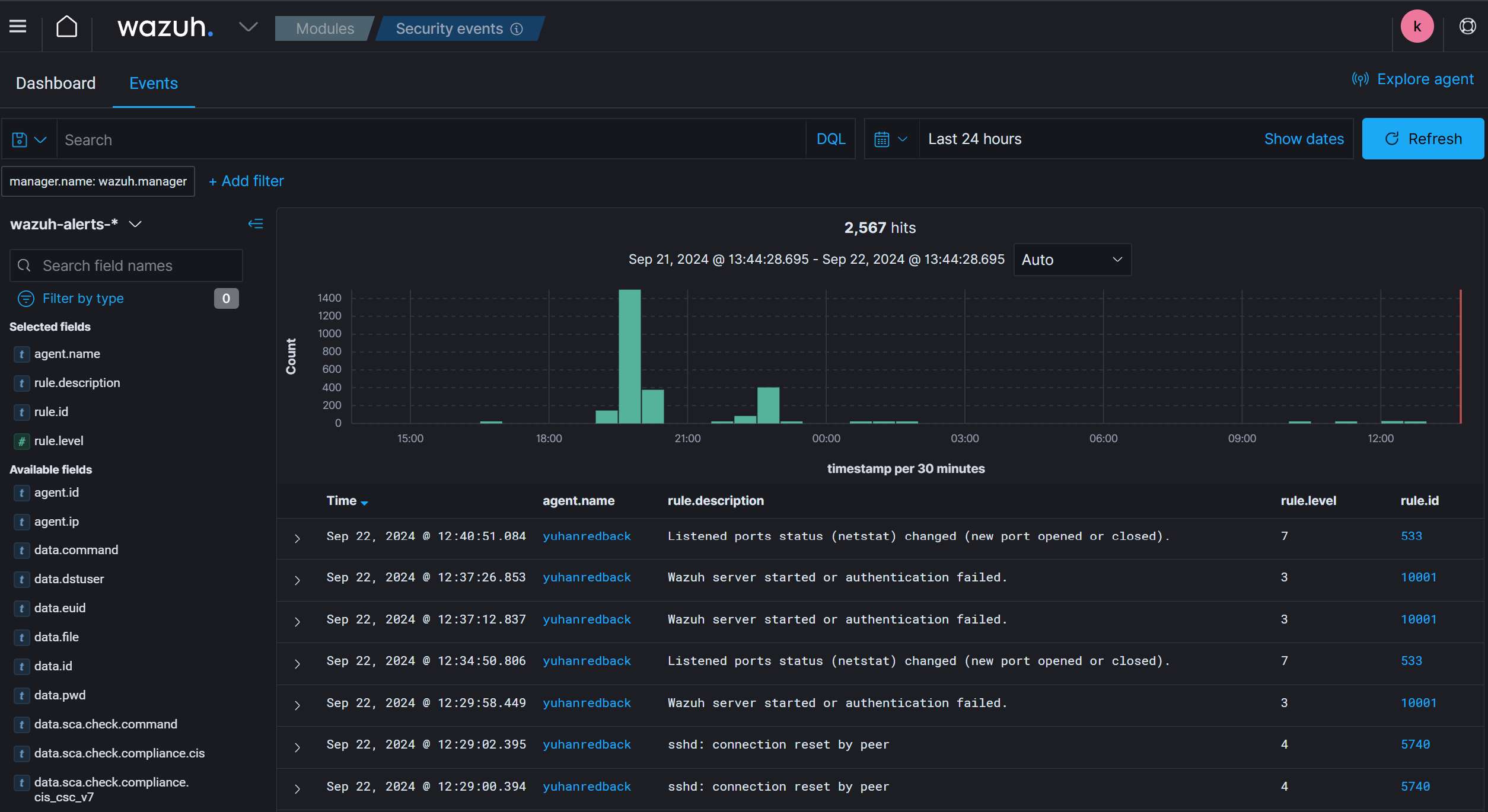Open the user avatar 'k' menu
The height and width of the screenshot is (812, 1488).
coord(1417,27)
